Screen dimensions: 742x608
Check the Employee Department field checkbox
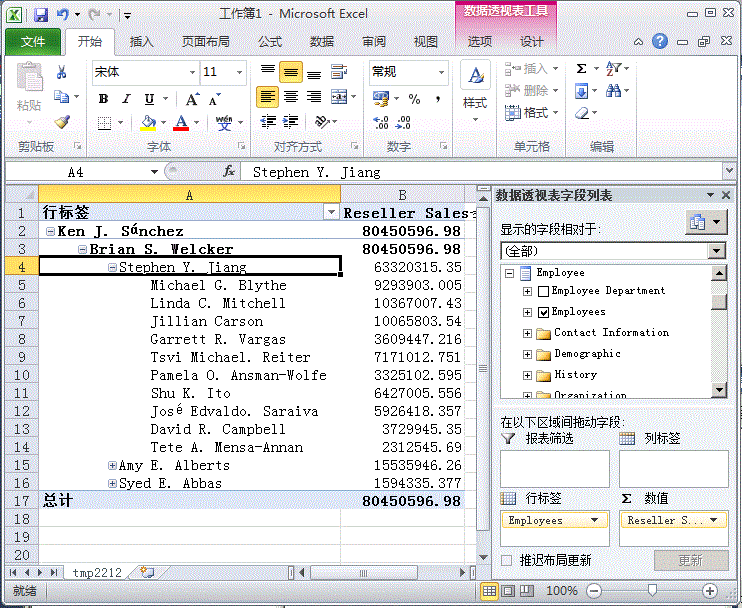click(x=544, y=291)
